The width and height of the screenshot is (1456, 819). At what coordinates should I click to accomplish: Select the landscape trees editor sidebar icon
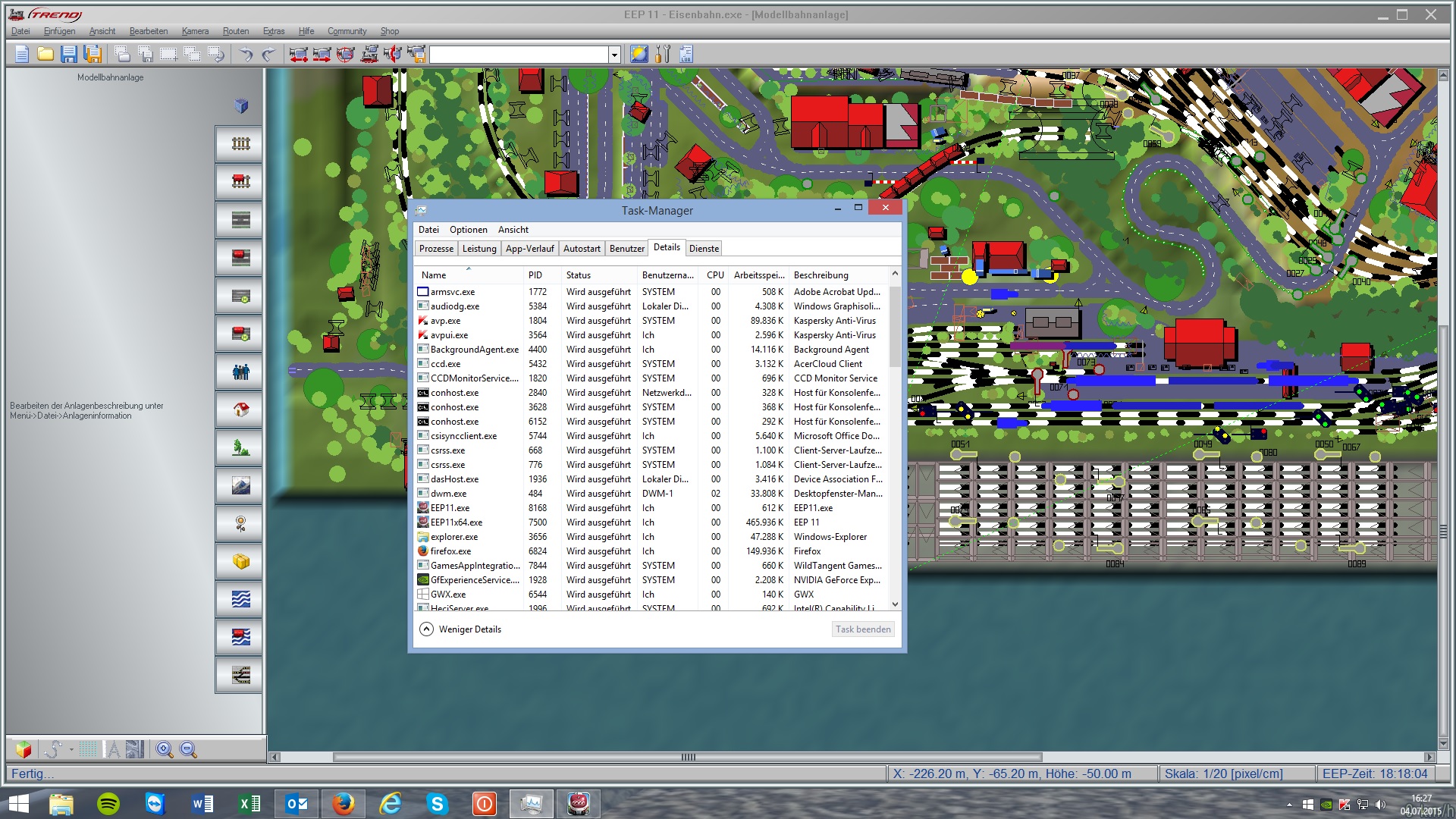click(x=240, y=448)
